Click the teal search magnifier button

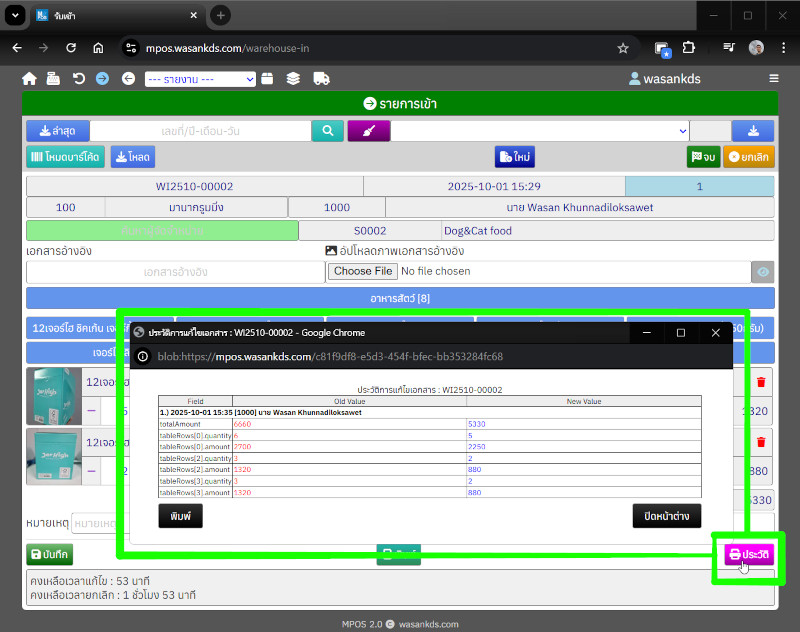327,131
